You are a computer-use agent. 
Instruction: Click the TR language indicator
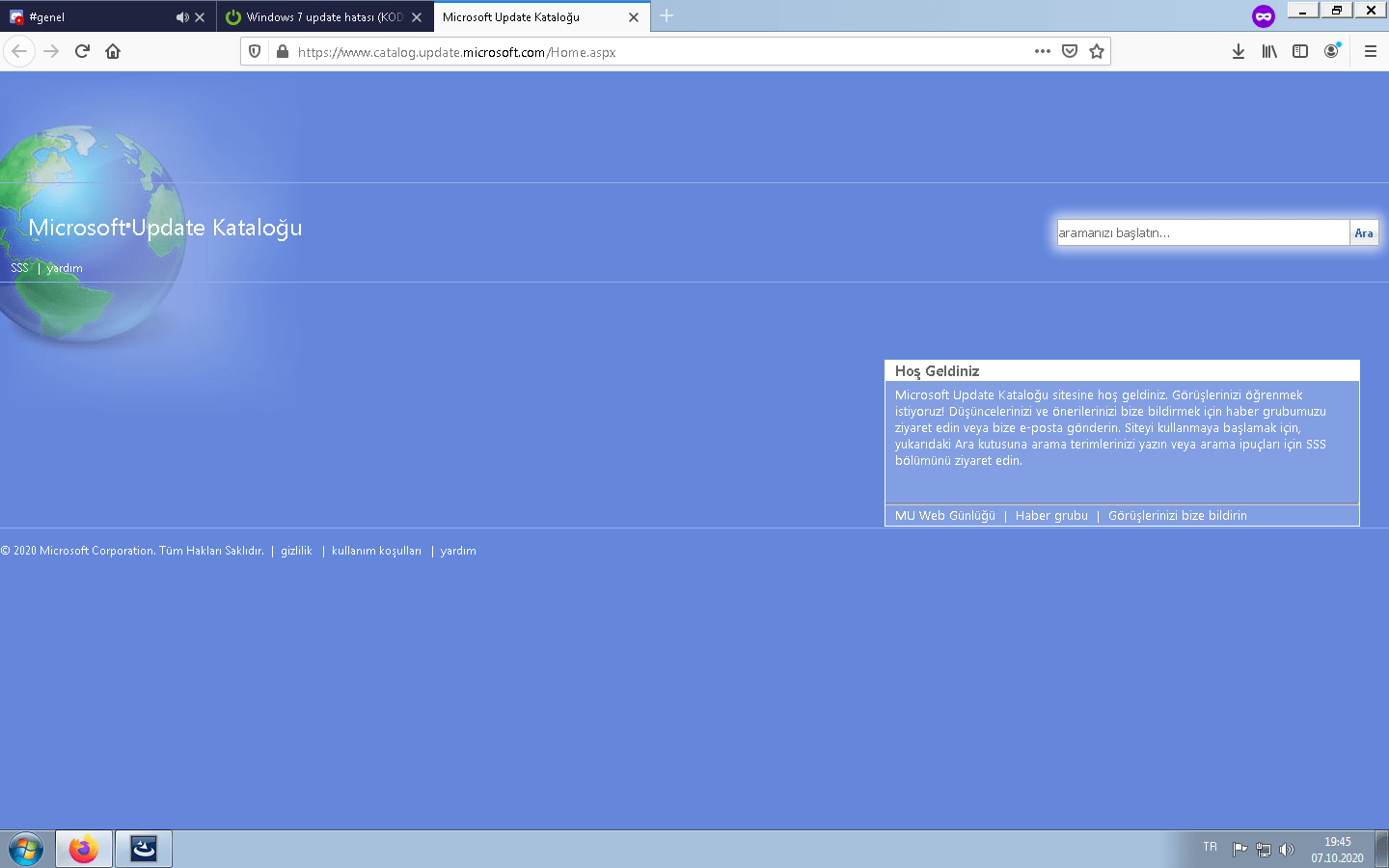(1211, 847)
